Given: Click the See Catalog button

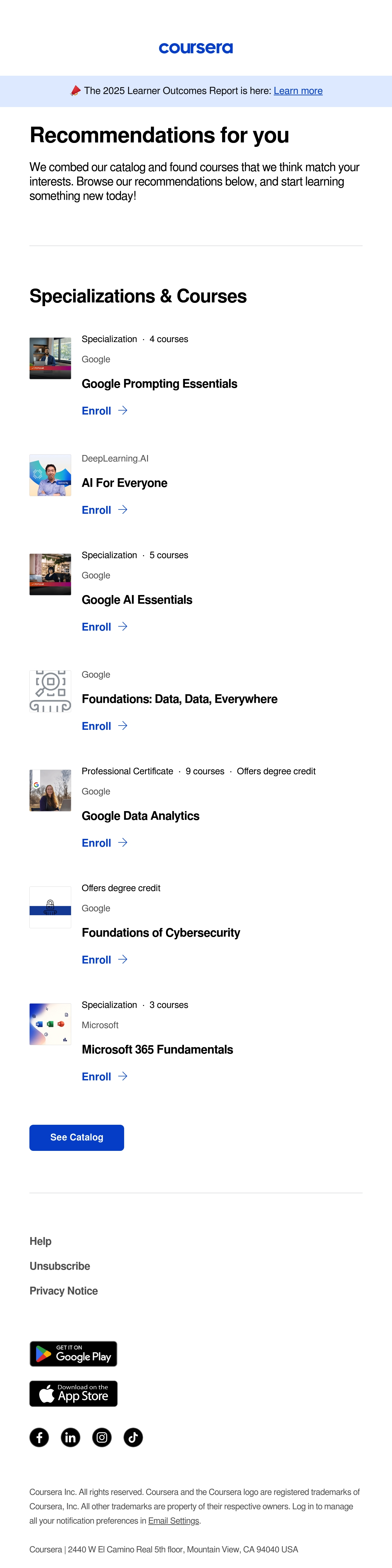Looking at the screenshot, I should pyautogui.click(x=77, y=1137).
